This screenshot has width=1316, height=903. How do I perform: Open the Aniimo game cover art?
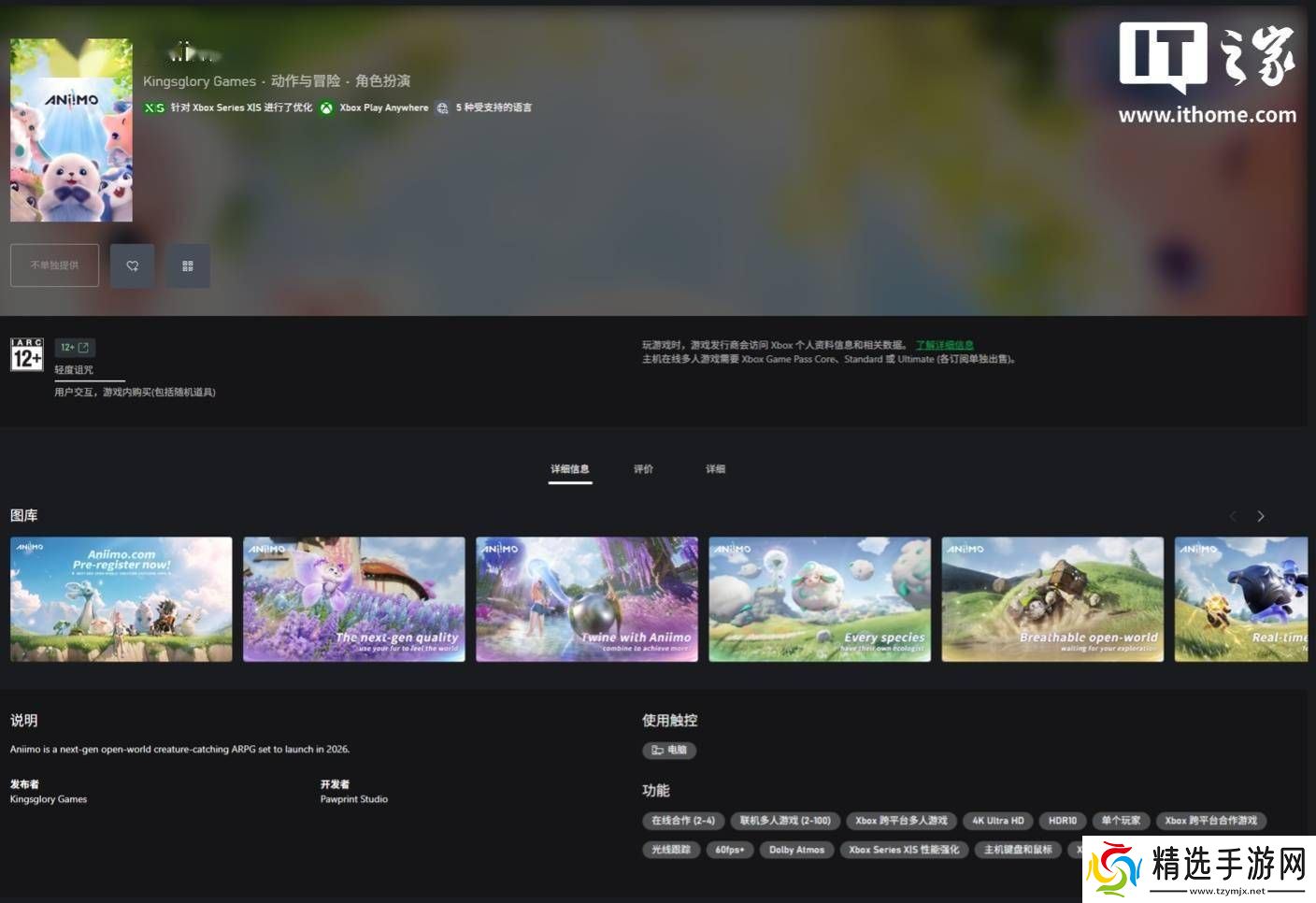tap(71, 131)
